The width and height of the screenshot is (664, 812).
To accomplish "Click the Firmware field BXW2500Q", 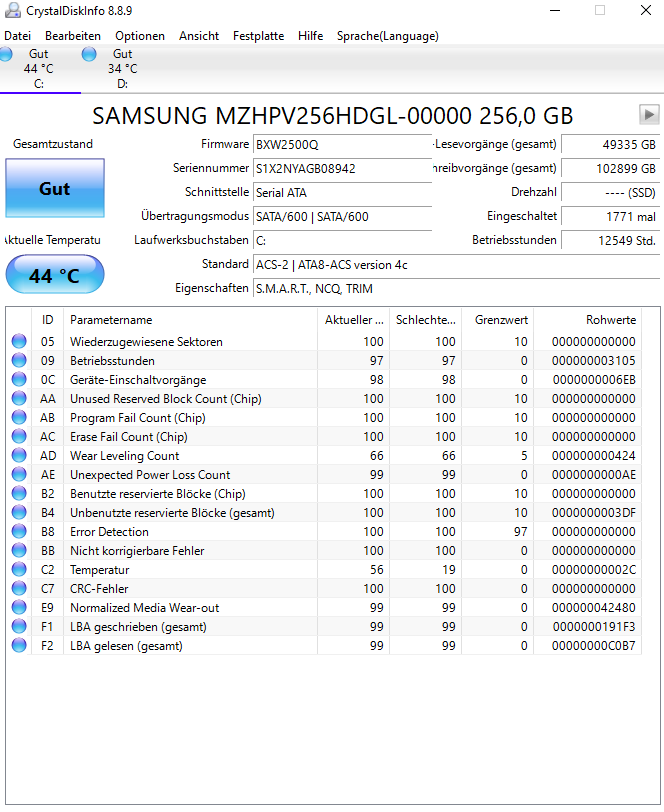I will pos(342,144).
